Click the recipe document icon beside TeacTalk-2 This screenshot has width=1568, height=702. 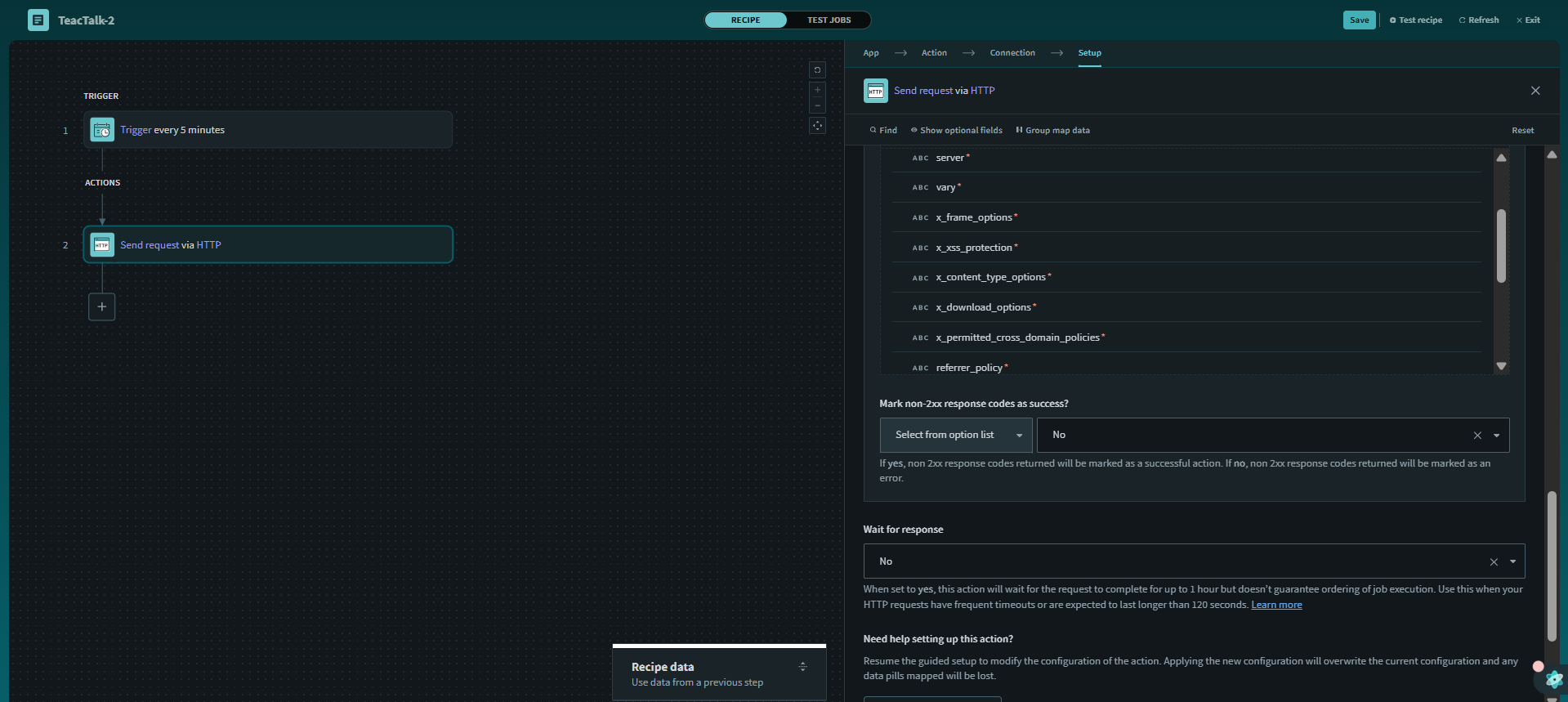pos(38,20)
